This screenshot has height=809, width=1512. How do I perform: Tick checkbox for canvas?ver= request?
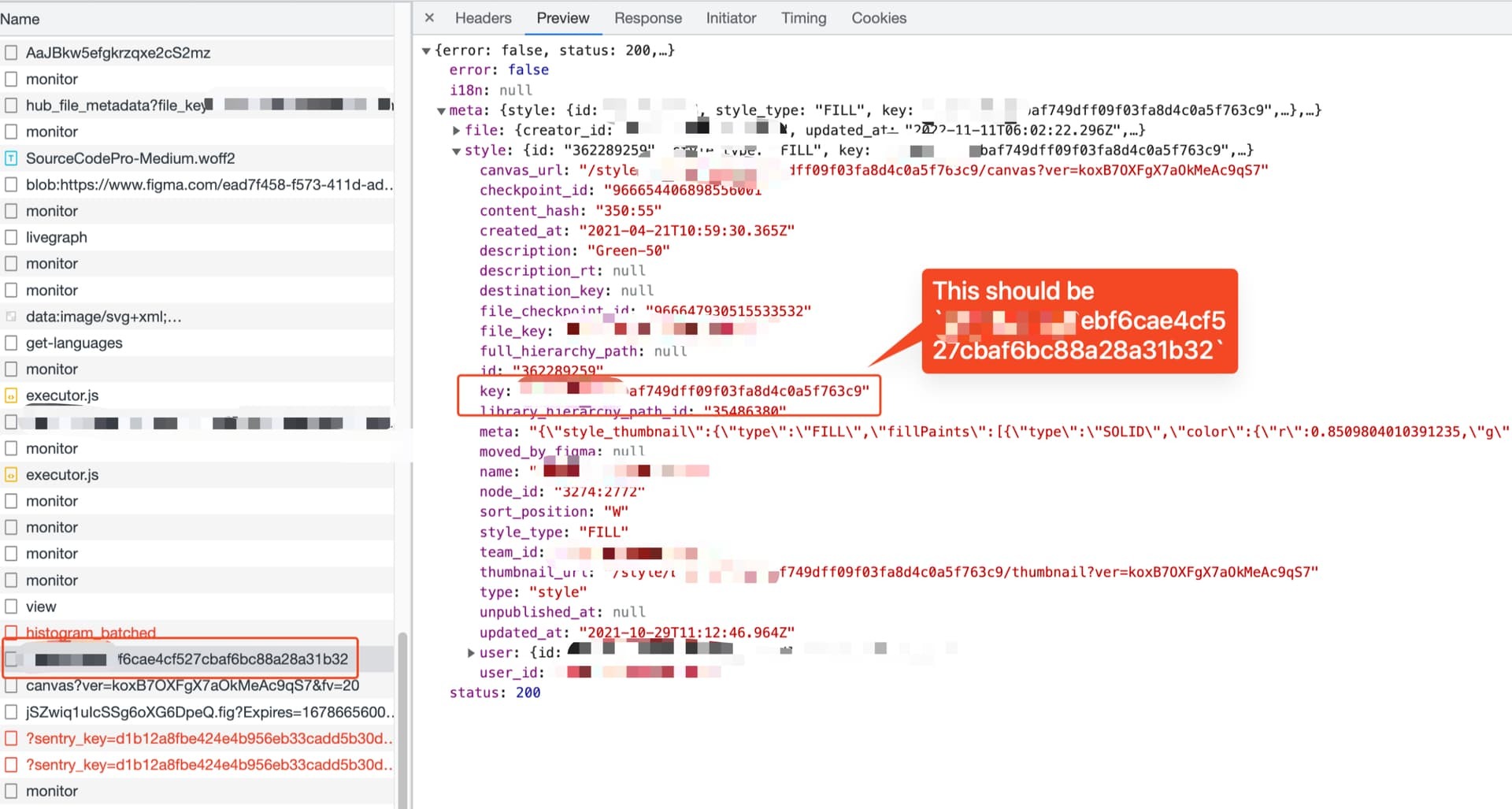(11, 685)
